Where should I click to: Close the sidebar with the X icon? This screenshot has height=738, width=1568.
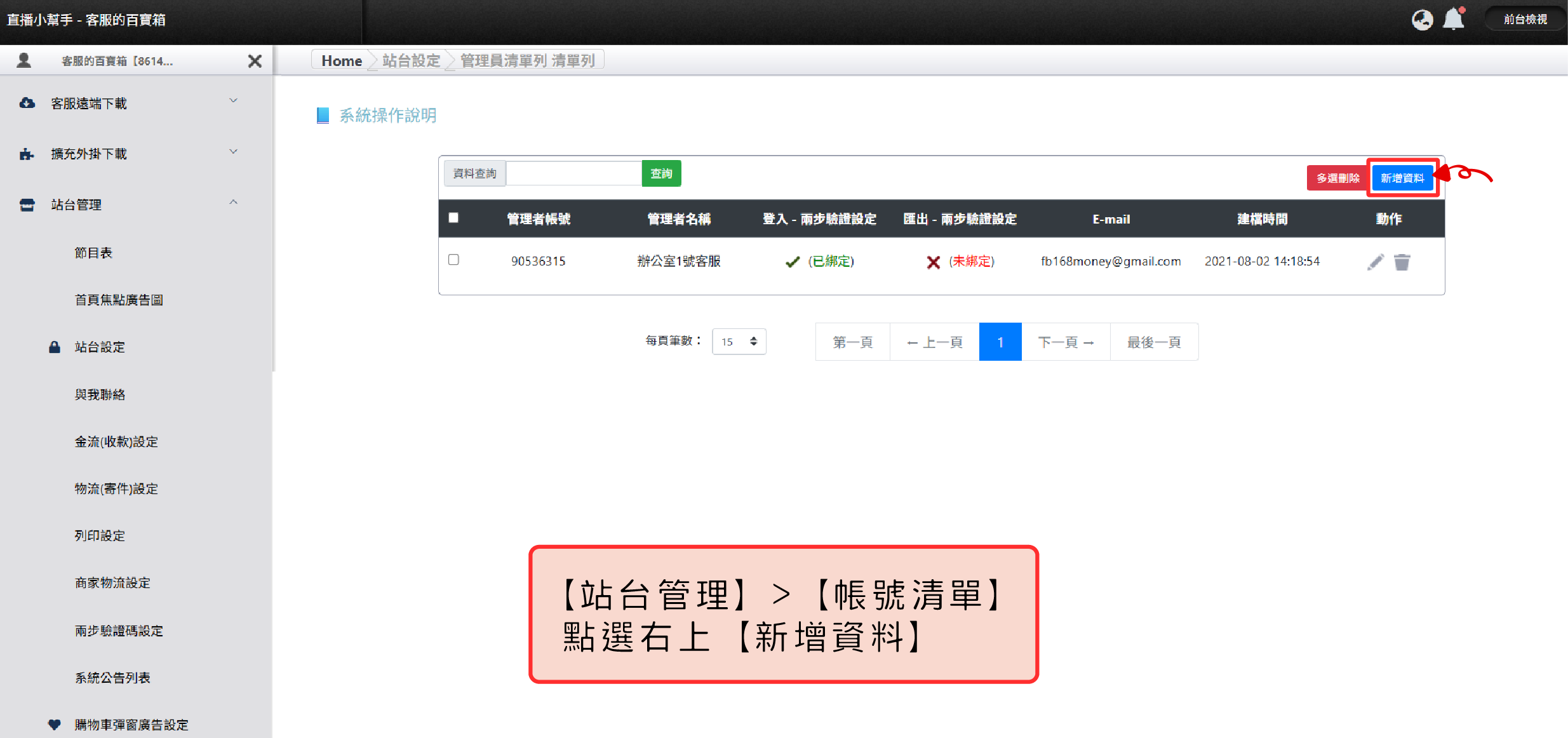click(255, 61)
